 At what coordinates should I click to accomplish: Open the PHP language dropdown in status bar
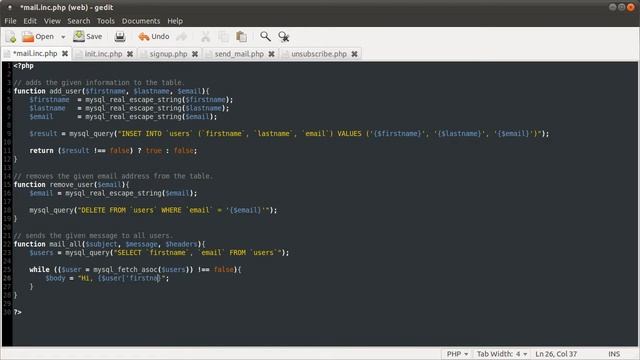(457, 354)
